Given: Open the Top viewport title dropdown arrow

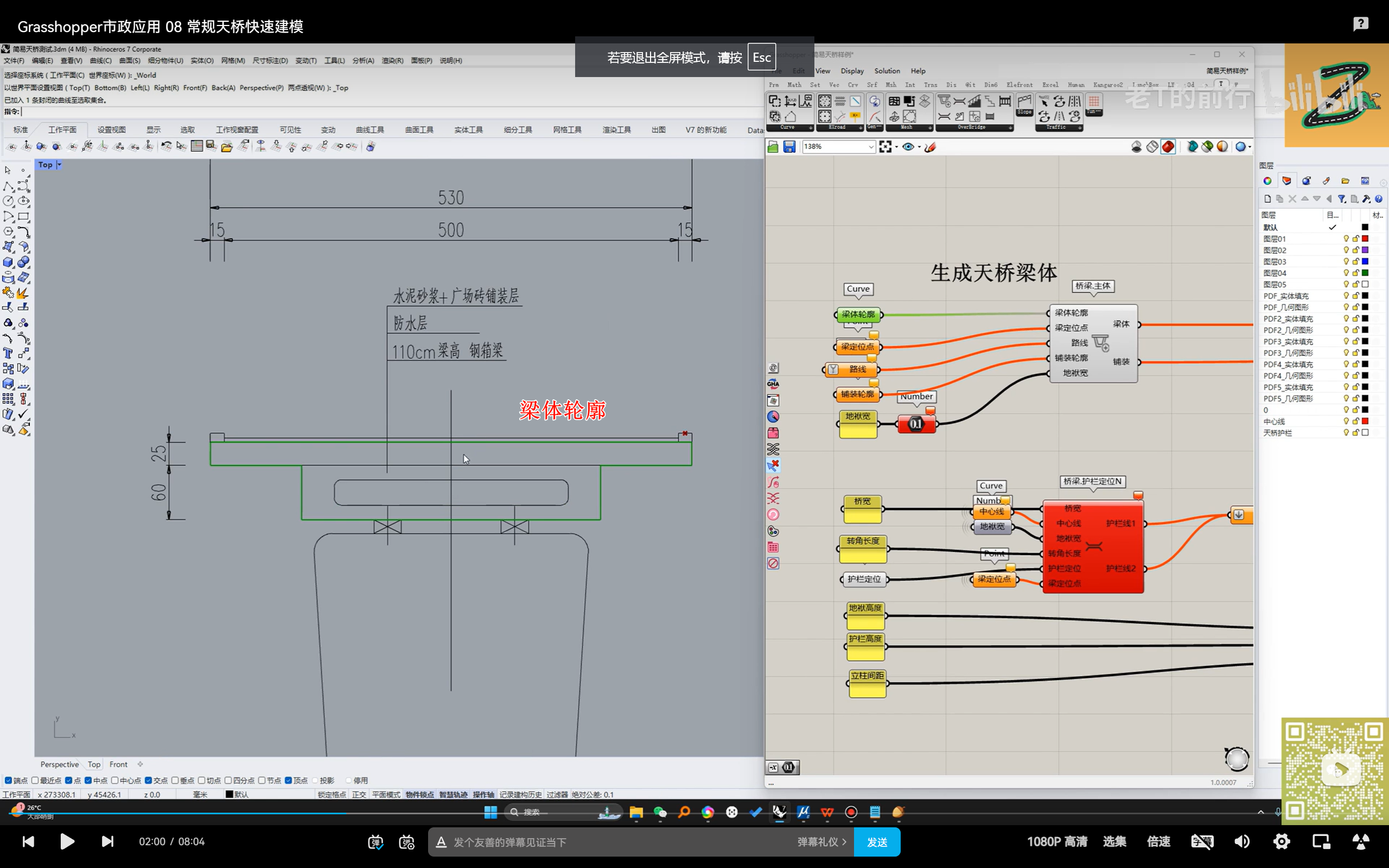Looking at the screenshot, I should [59, 165].
